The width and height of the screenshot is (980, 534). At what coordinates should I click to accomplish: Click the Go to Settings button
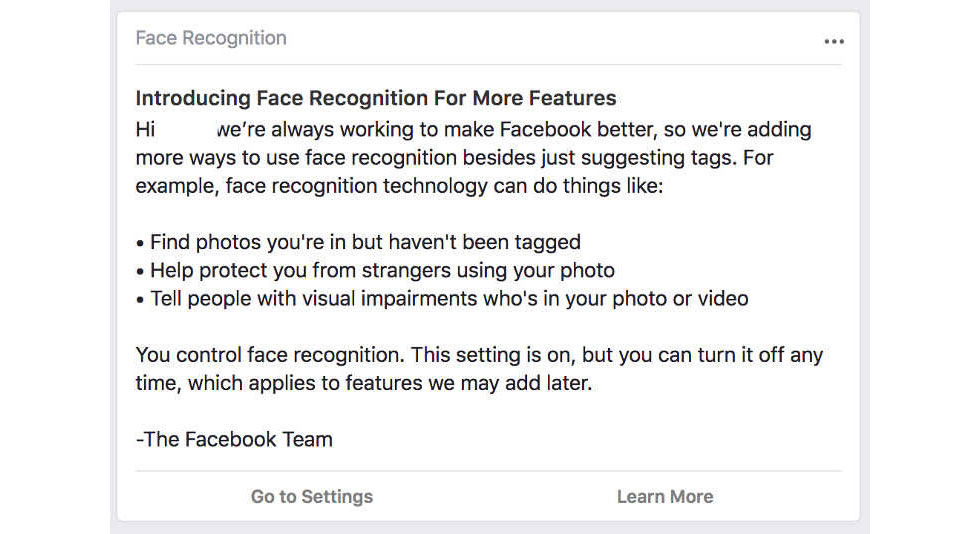[x=311, y=496]
